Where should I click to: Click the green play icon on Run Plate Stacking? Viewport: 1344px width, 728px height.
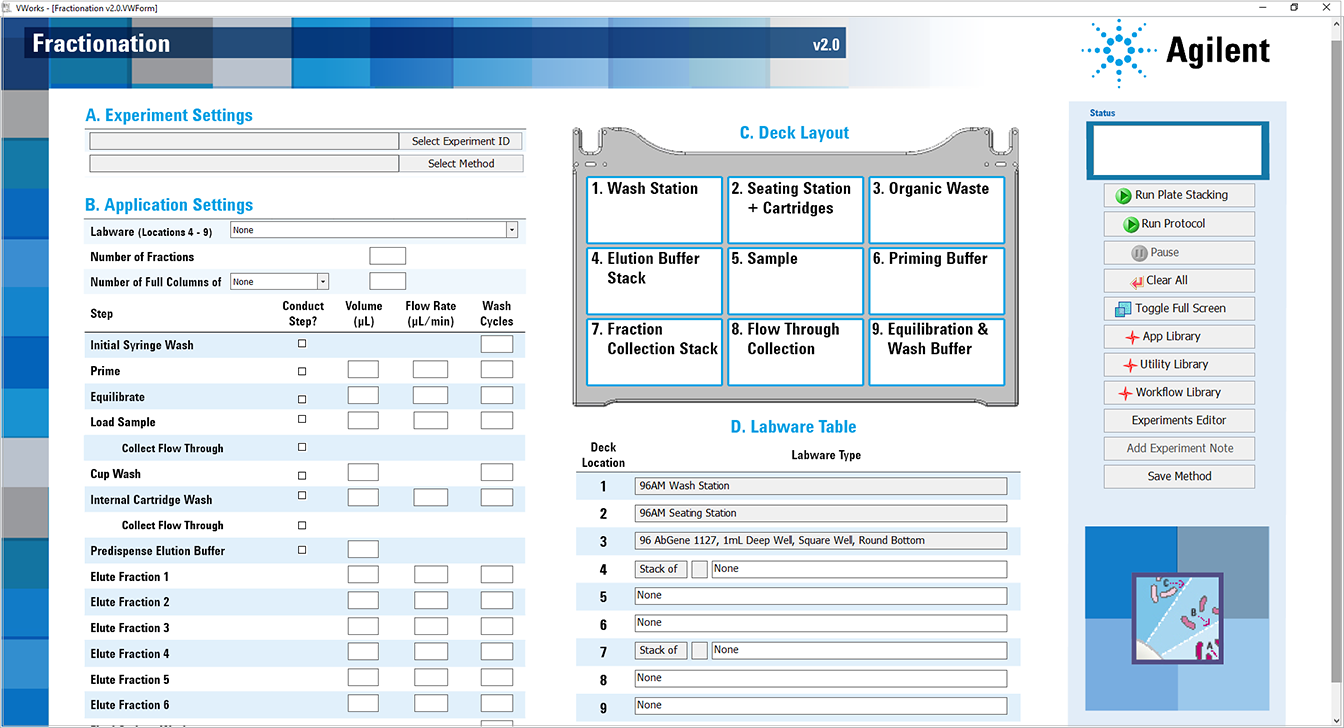pyautogui.click(x=1124, y=196)
